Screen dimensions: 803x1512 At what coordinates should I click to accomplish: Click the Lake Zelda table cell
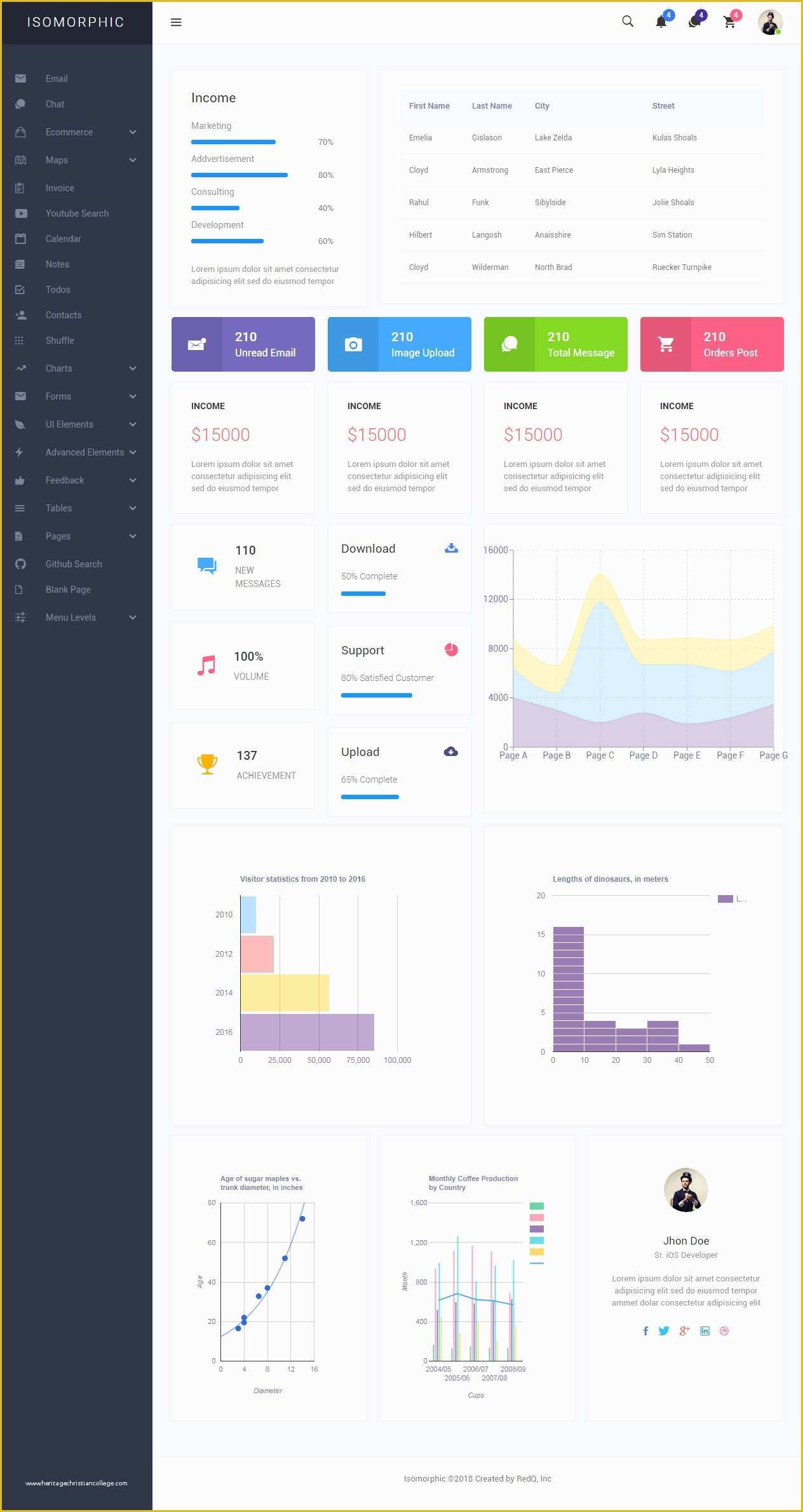553,138
